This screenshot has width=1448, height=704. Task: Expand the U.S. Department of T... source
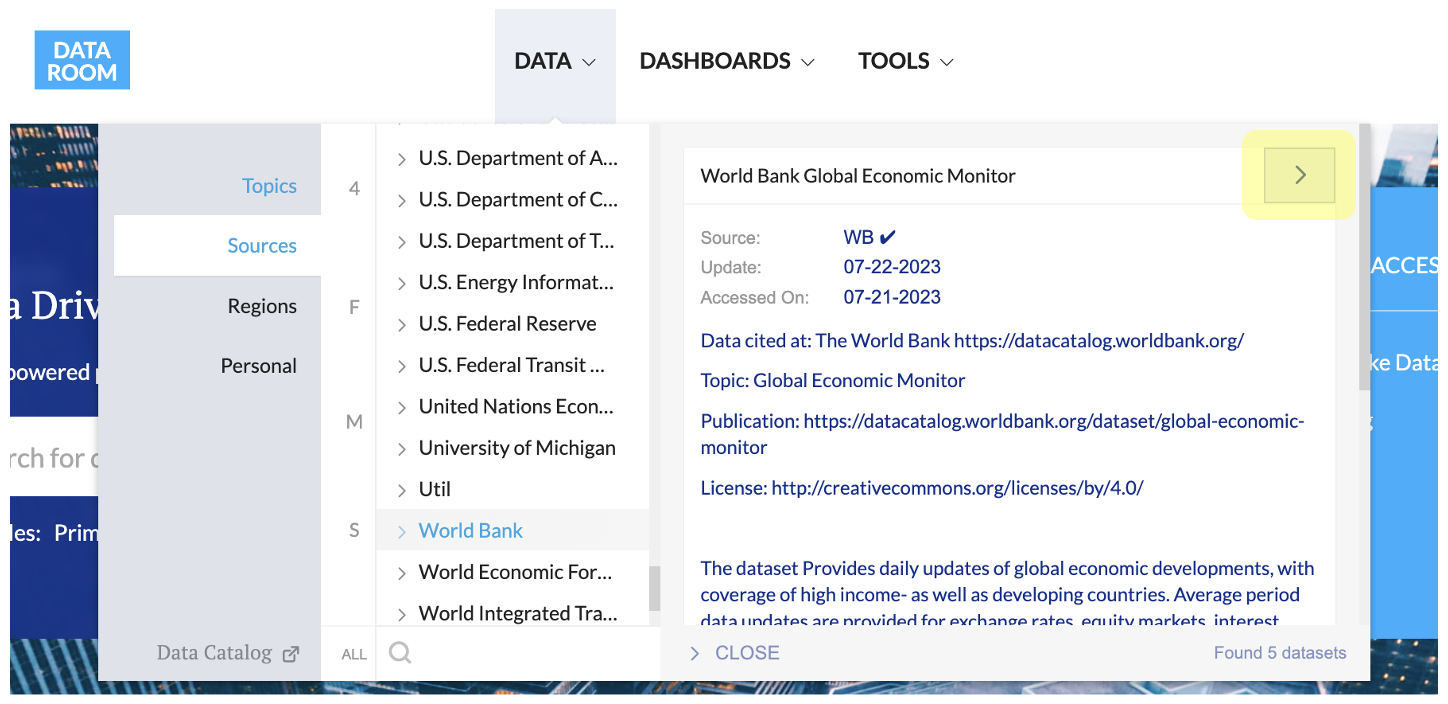click(x=401, y=242)
